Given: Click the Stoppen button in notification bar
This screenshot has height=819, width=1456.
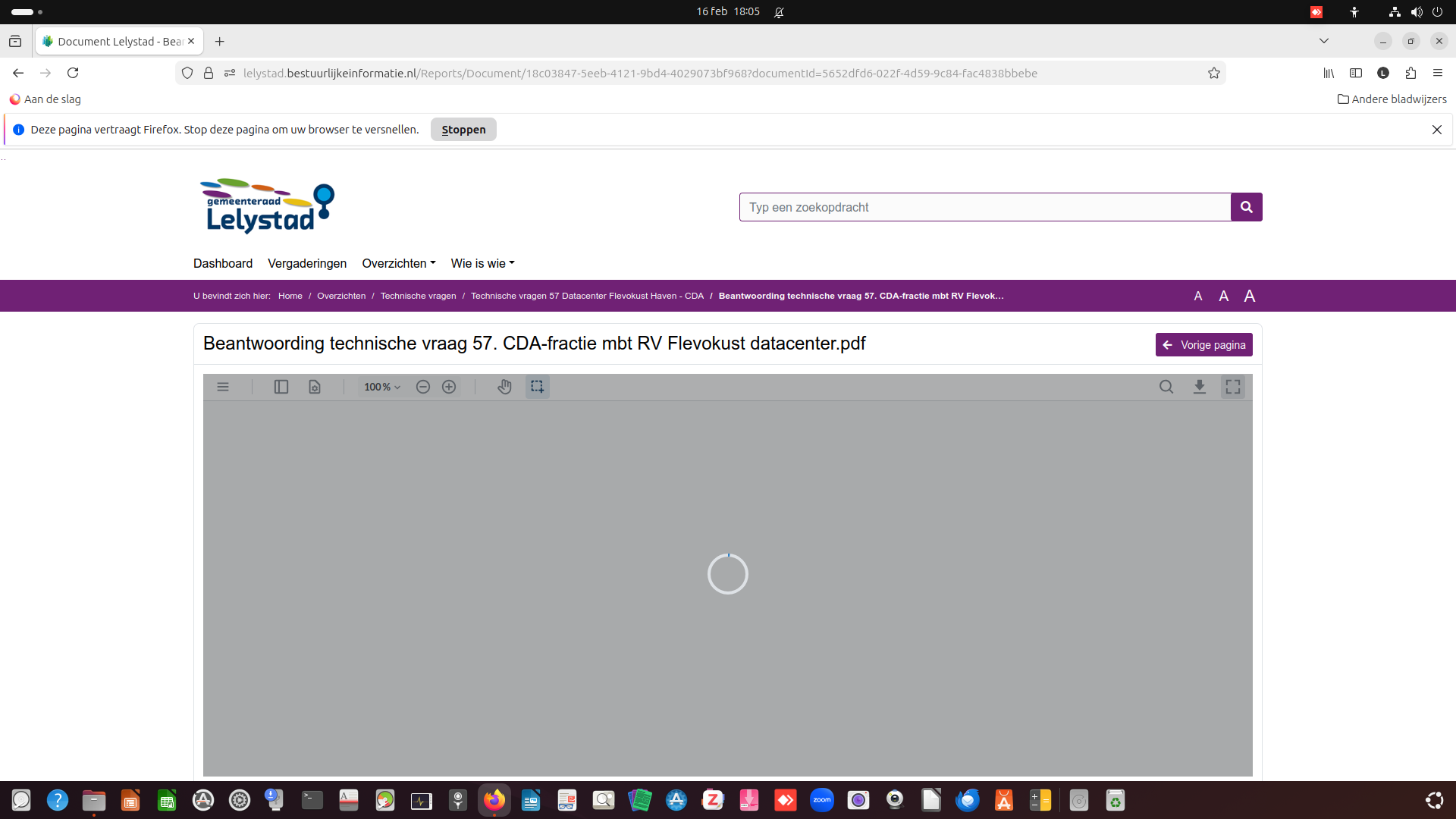Looking at the screenshot, I should (463, 130).
